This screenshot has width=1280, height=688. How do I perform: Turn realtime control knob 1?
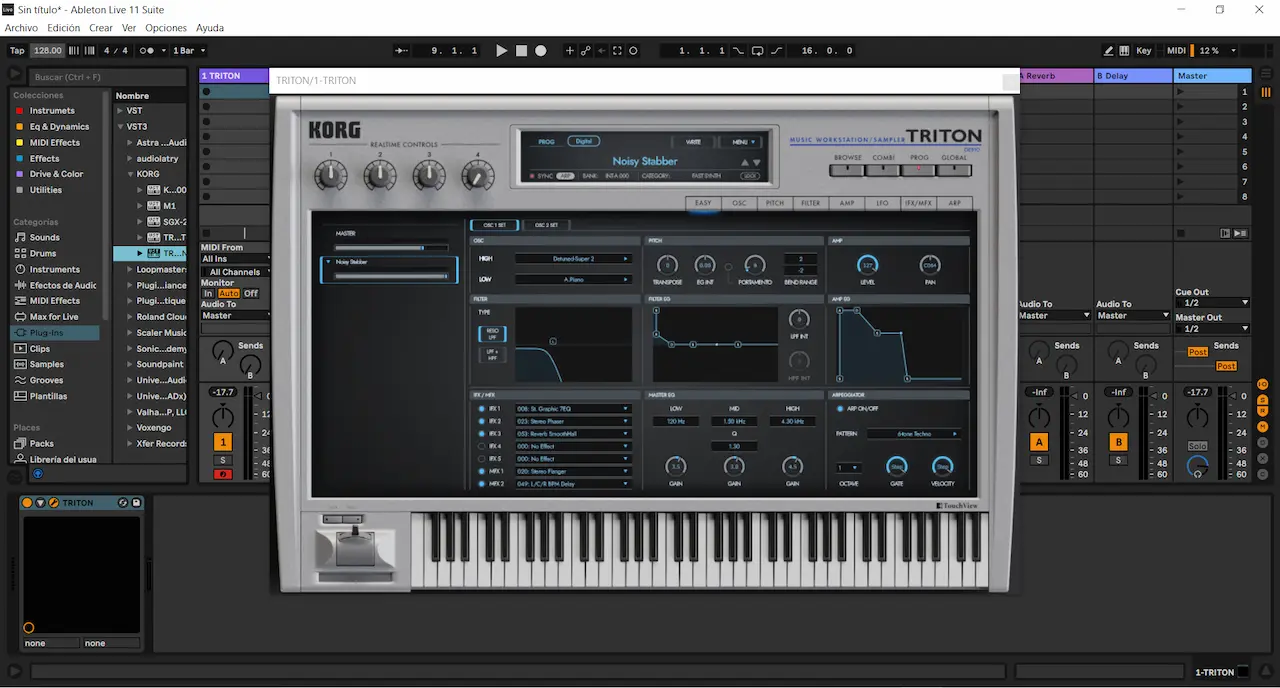(x=330, y=176)
